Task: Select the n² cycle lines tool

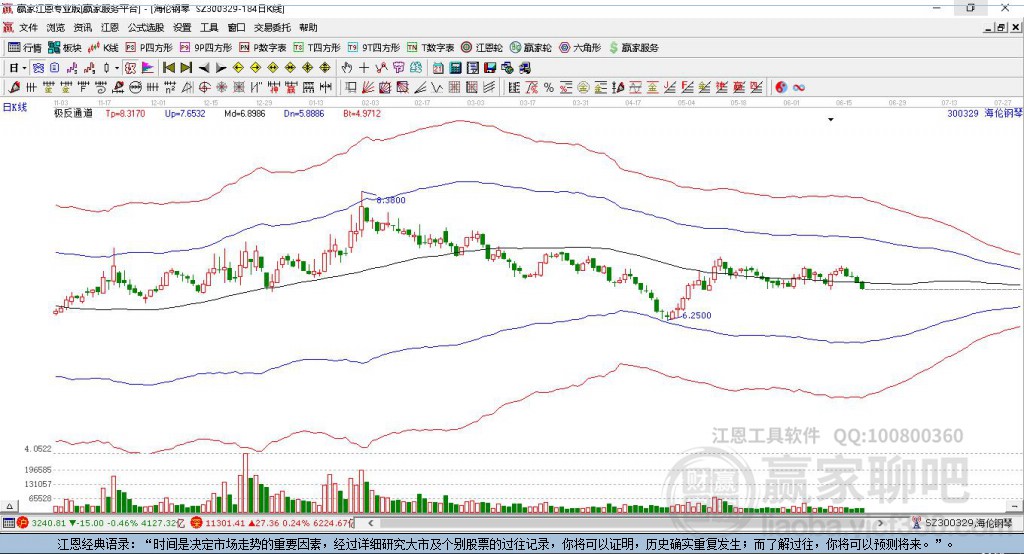Action: click(x=170, y=87)
